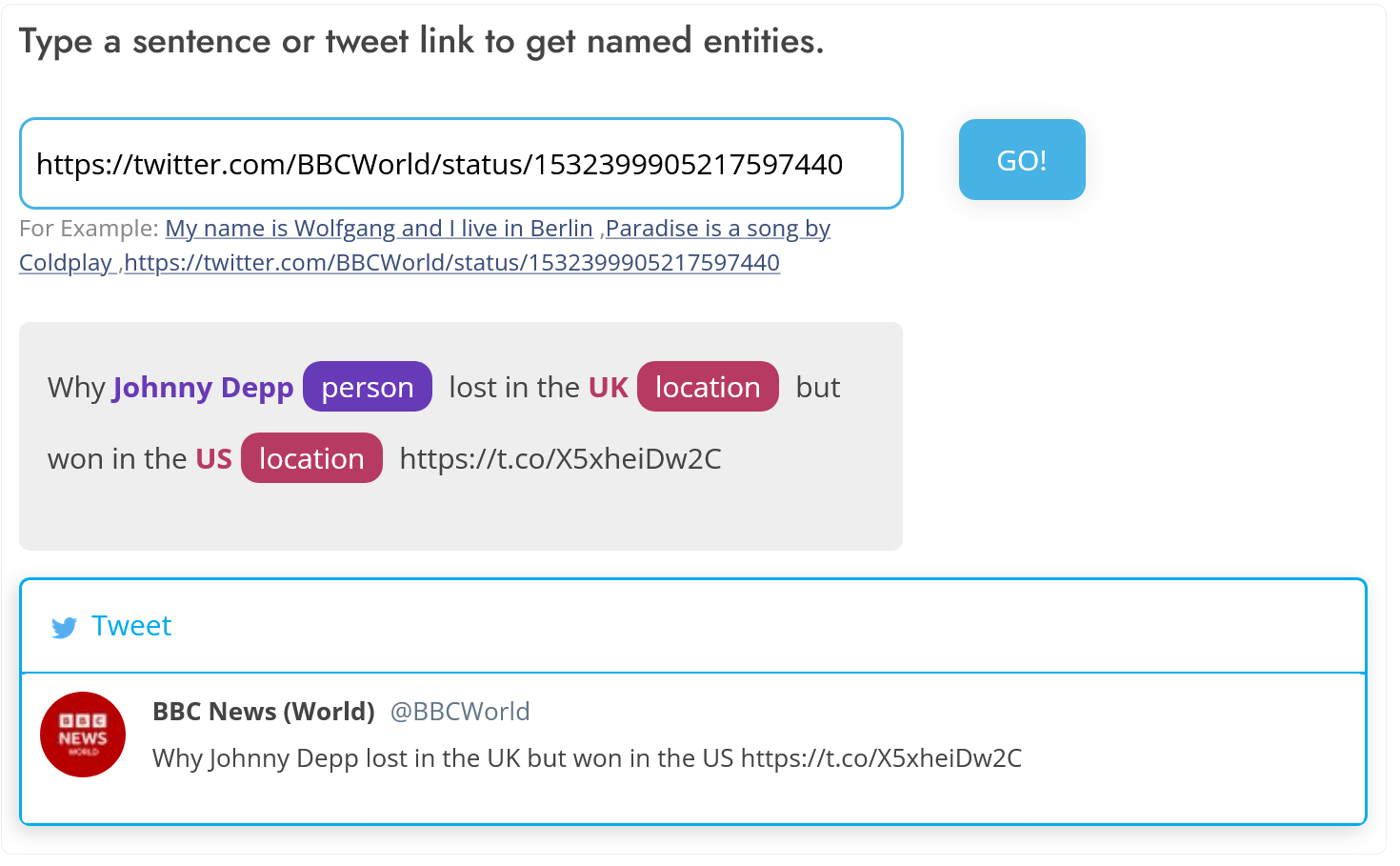This screenshot has width=1400, height=866.
Task: Select the highlighted Johnny Depp entity
Action: click(x=203, y=388)
